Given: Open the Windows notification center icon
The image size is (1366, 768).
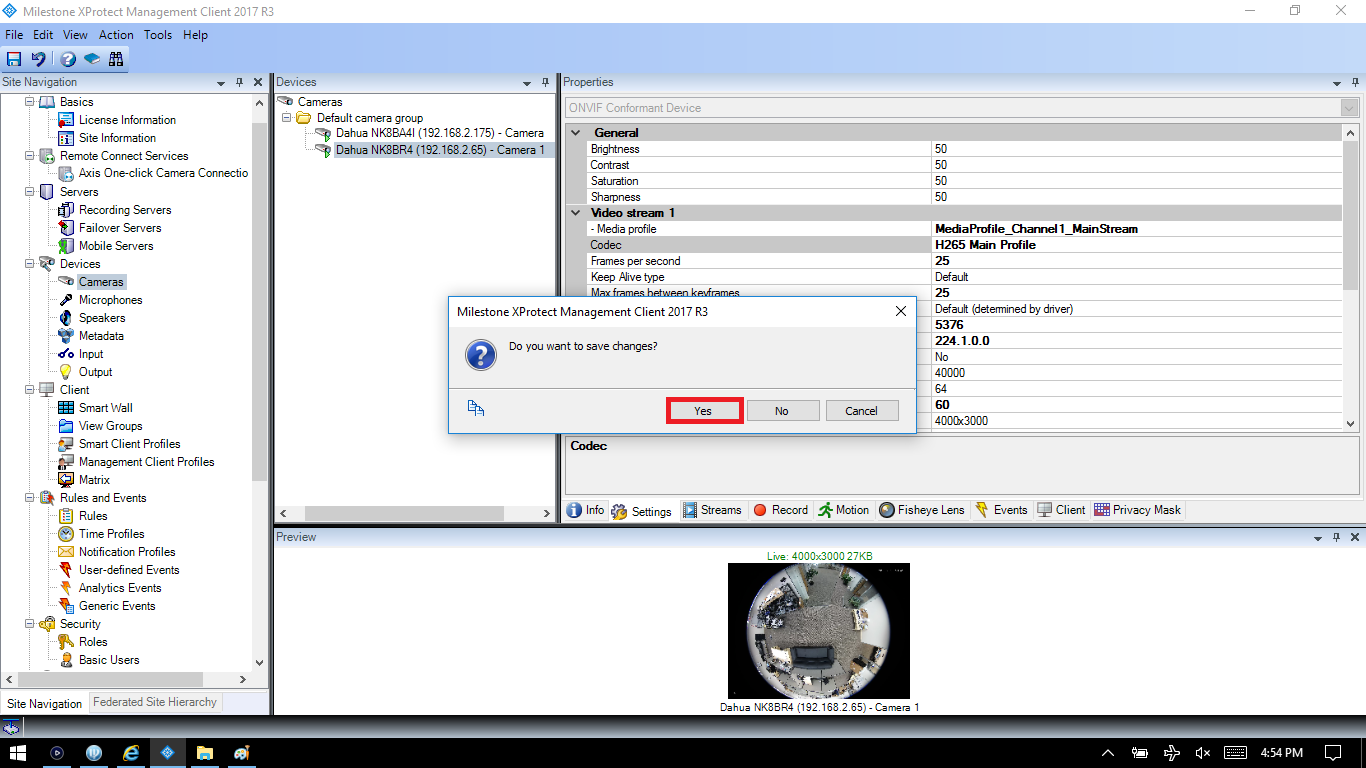Looking at the screenshot, I should pos(1333,752).
